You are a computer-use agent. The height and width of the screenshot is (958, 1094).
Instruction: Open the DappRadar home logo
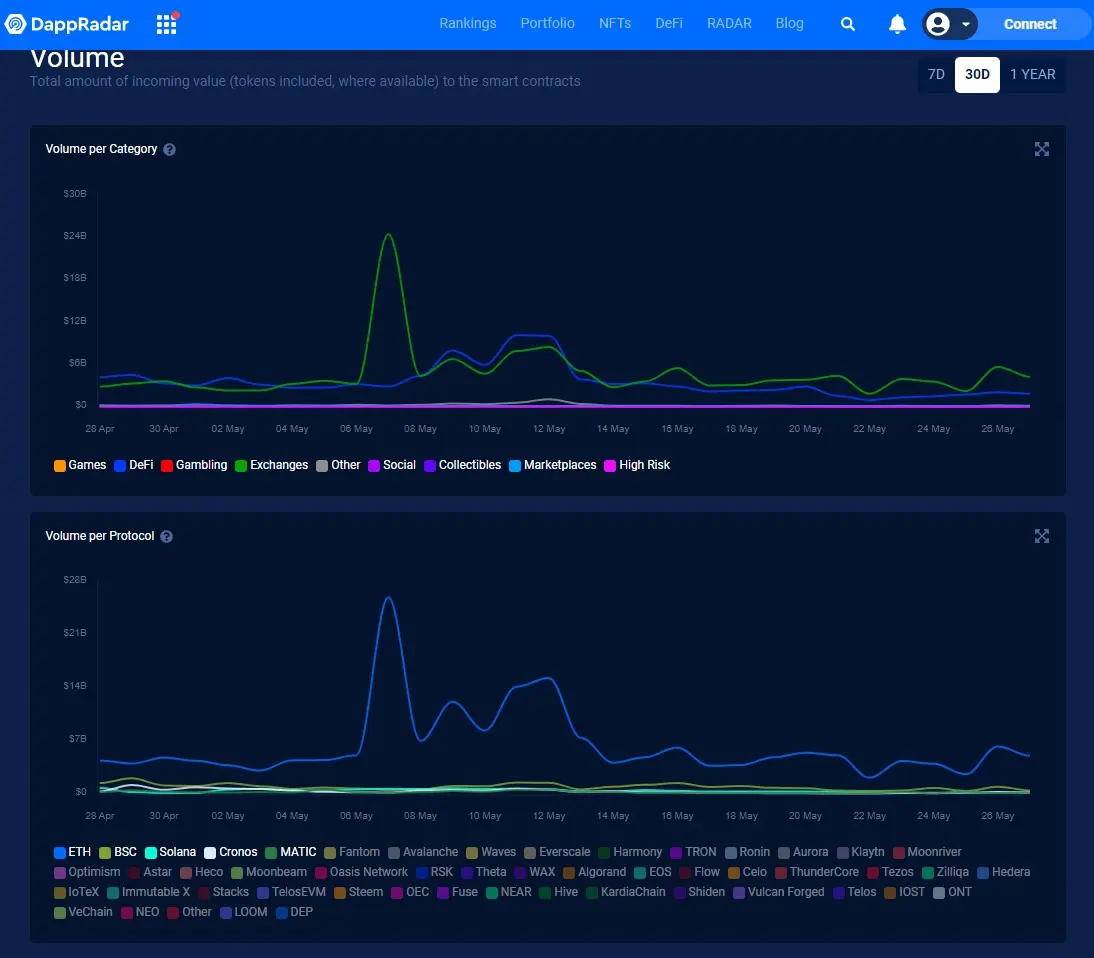pos(66,24)
